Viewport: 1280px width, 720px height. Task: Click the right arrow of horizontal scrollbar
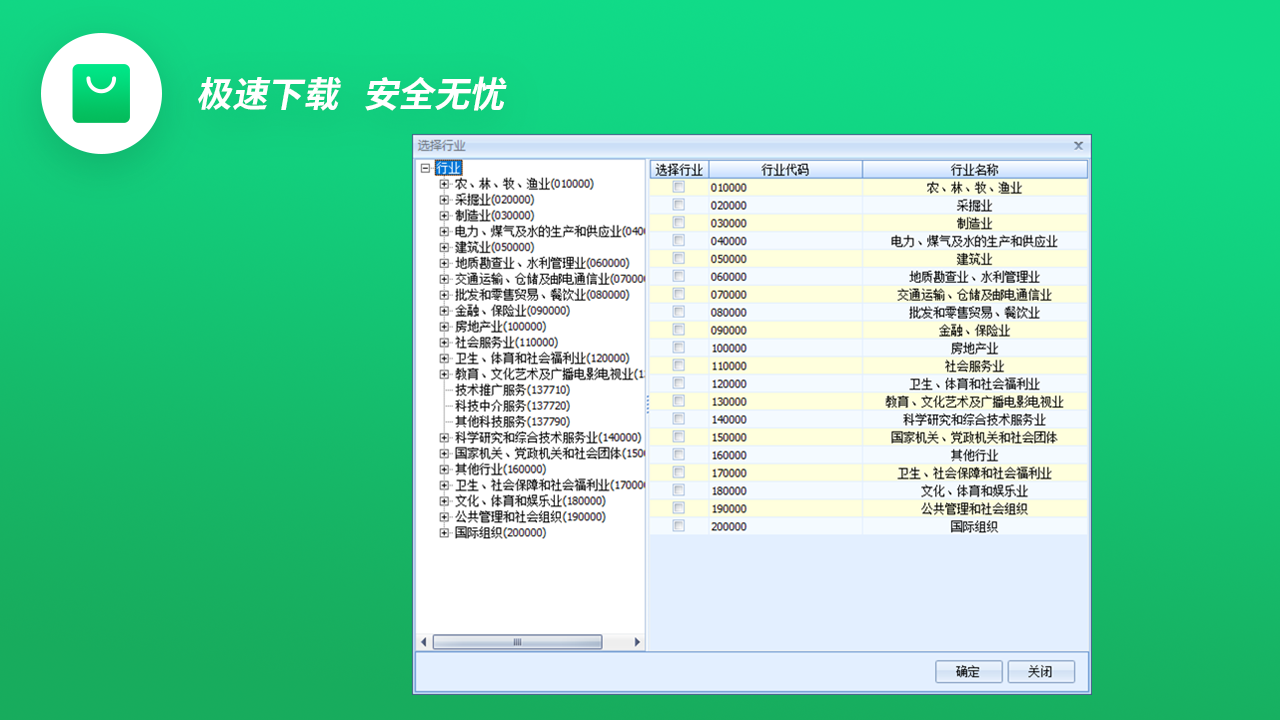(x=636, y=642)
